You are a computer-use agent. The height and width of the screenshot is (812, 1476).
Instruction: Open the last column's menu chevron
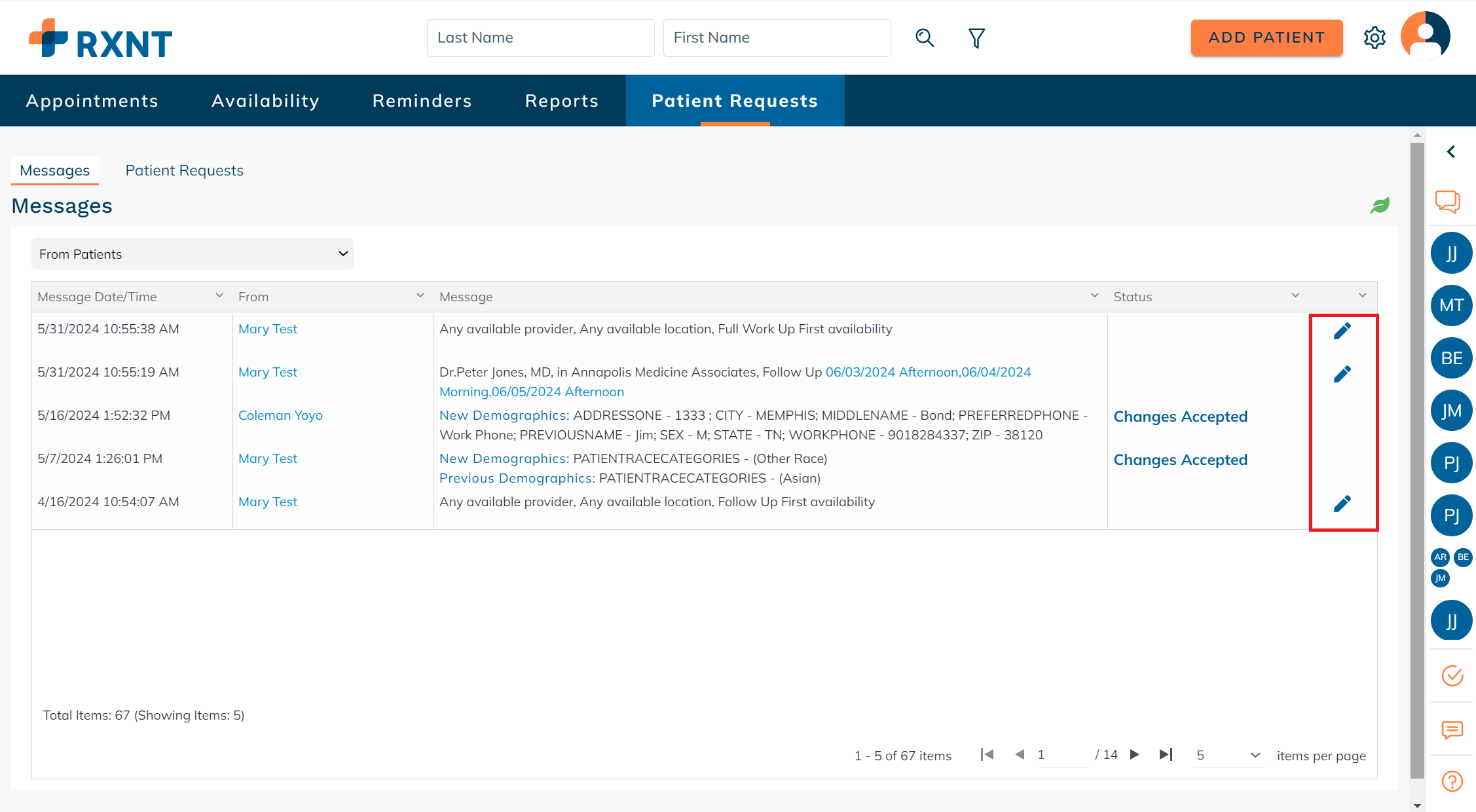(1363, 296)
